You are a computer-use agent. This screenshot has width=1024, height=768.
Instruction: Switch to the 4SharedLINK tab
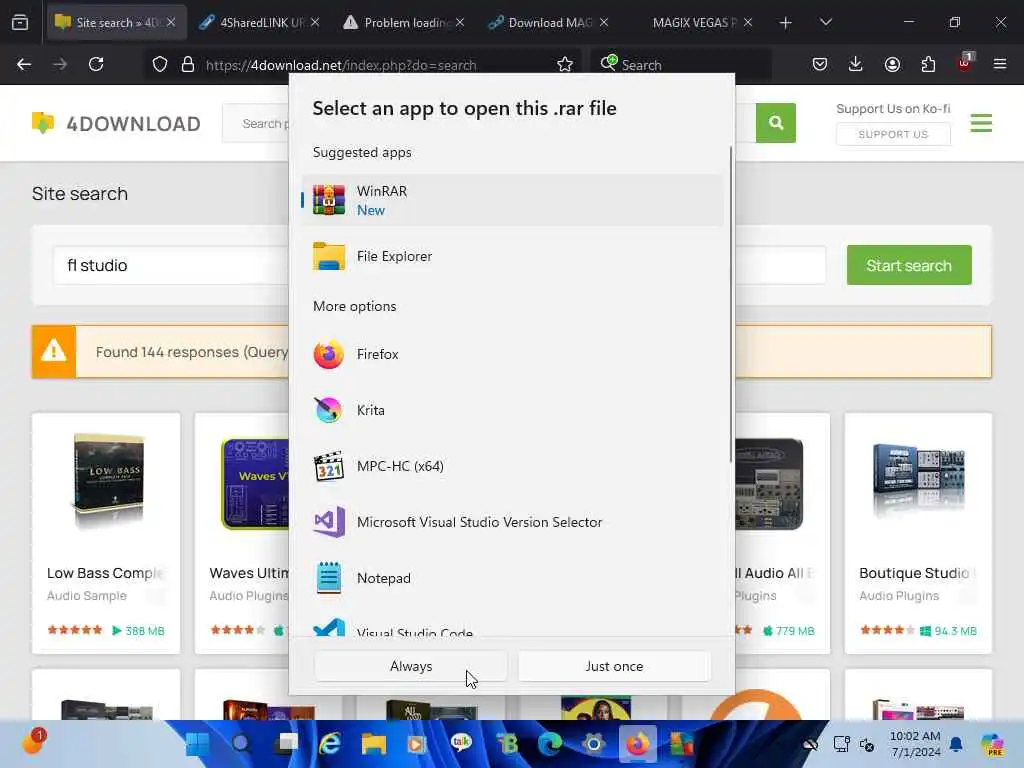tap(259, 22)
